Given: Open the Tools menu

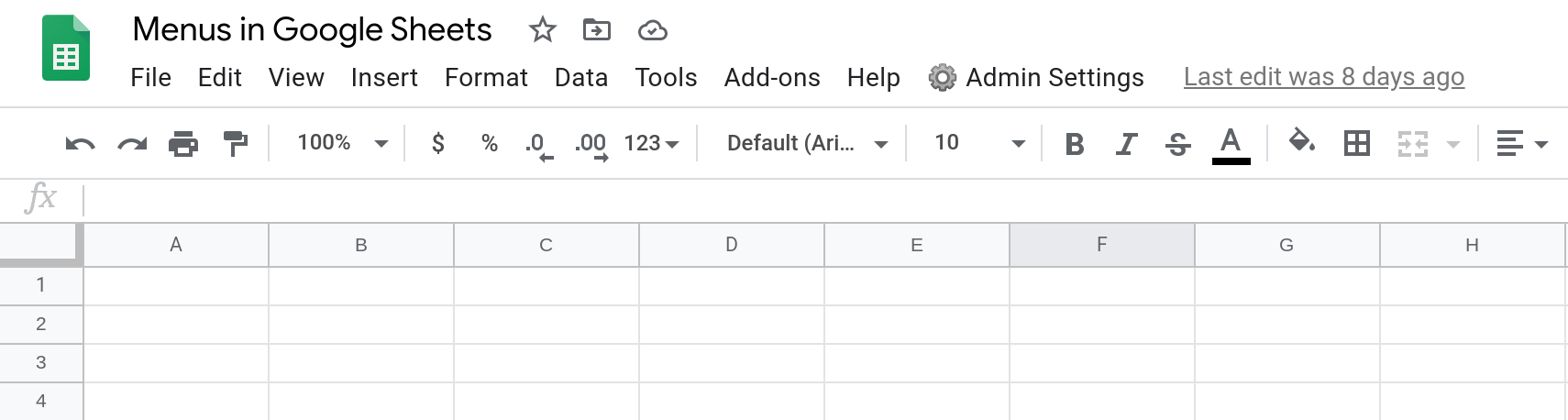Looking at the screenshot, I should pyautogui.click(x=666, y=77).
